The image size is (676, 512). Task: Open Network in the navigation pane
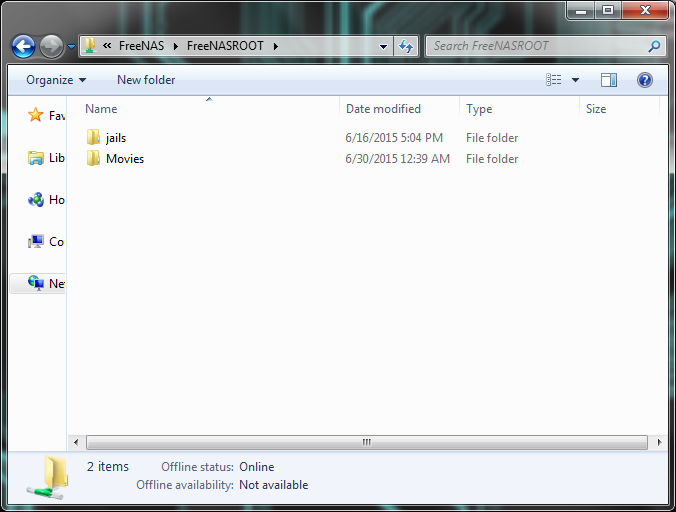coord(37,284)
